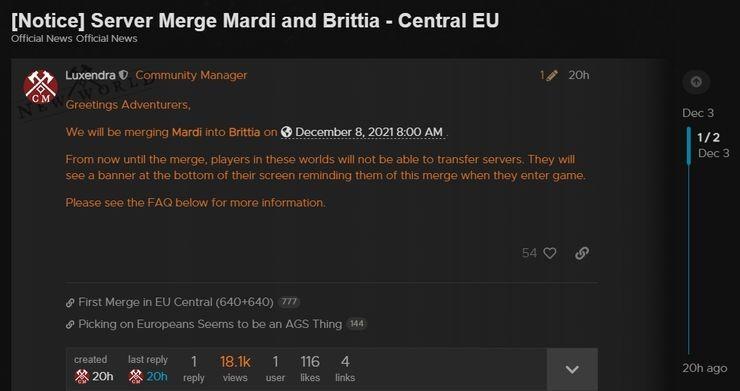
Task: Click the moderator shield icon beside Luxendra
Action: click(x=124, y=75)
